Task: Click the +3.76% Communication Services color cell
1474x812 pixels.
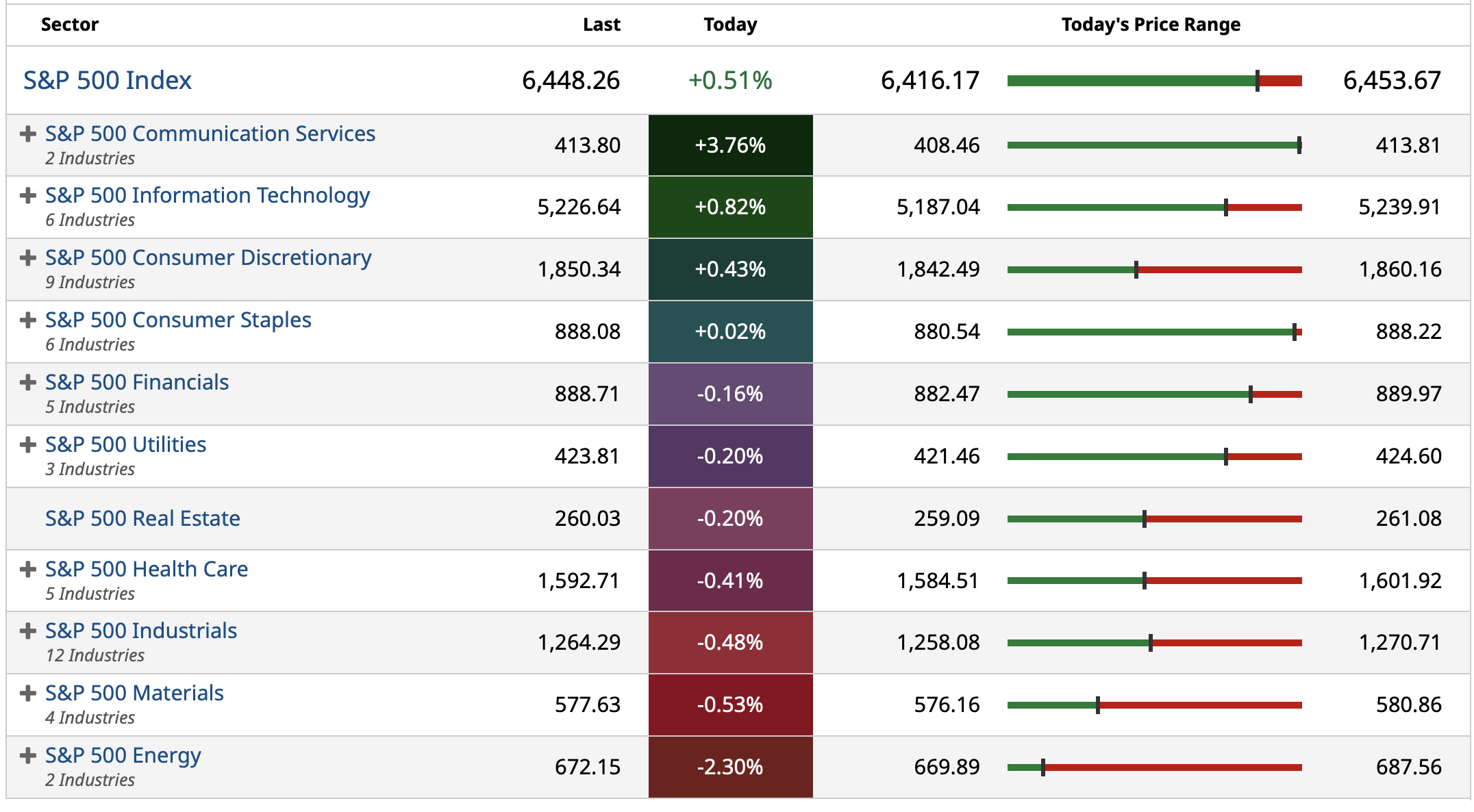Action: coord(730,145)
